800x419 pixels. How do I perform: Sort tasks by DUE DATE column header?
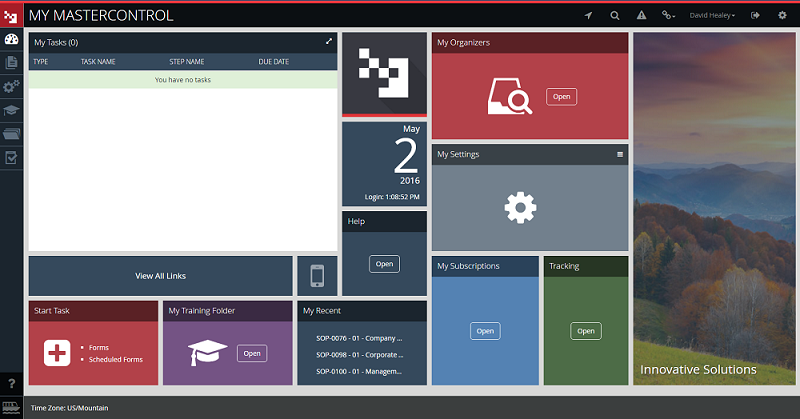(x=273, y=62)
